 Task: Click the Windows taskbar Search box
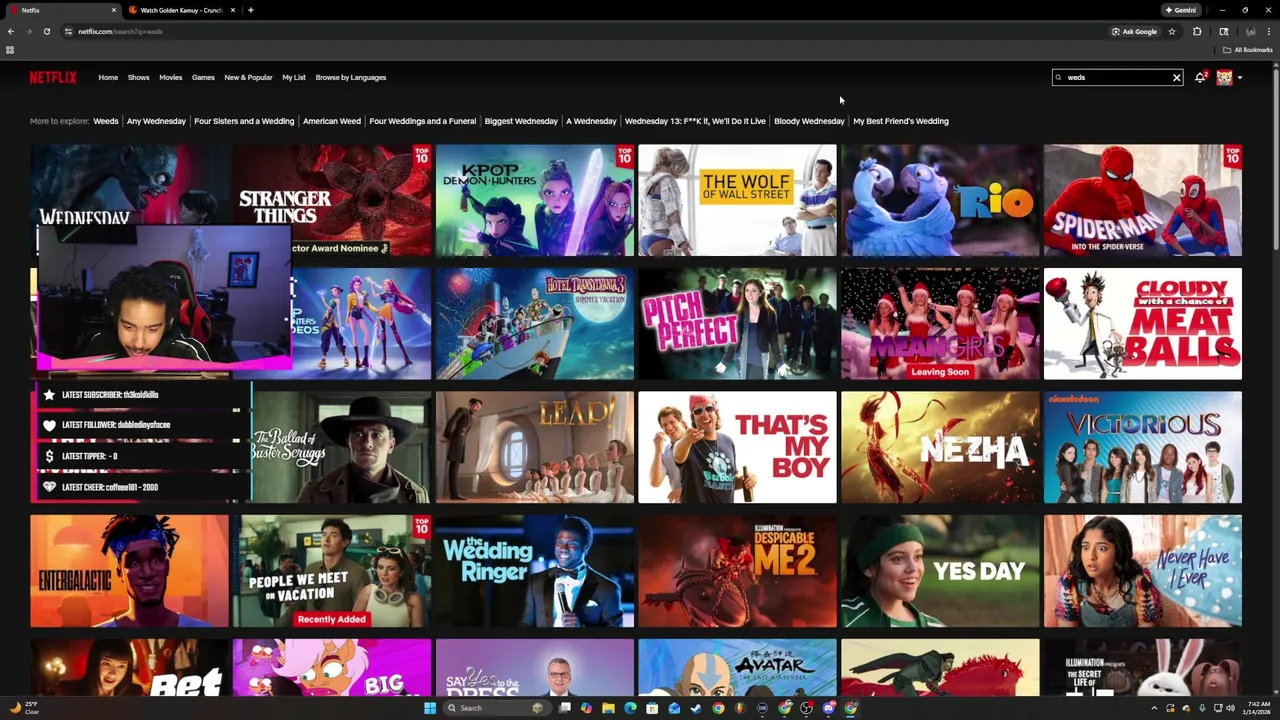click(497, 708)
